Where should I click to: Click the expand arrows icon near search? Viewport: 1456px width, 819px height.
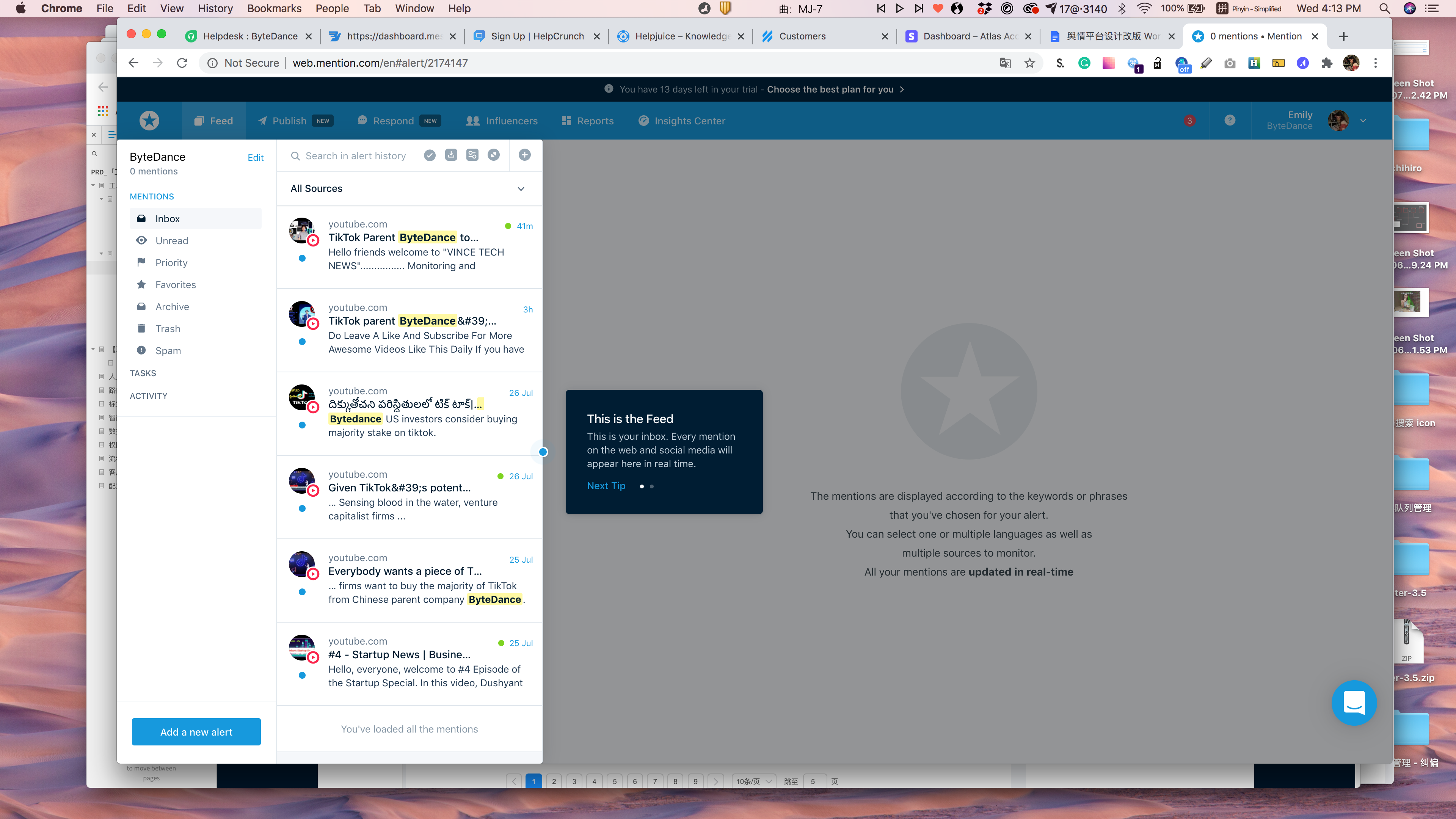coord(493,155)
